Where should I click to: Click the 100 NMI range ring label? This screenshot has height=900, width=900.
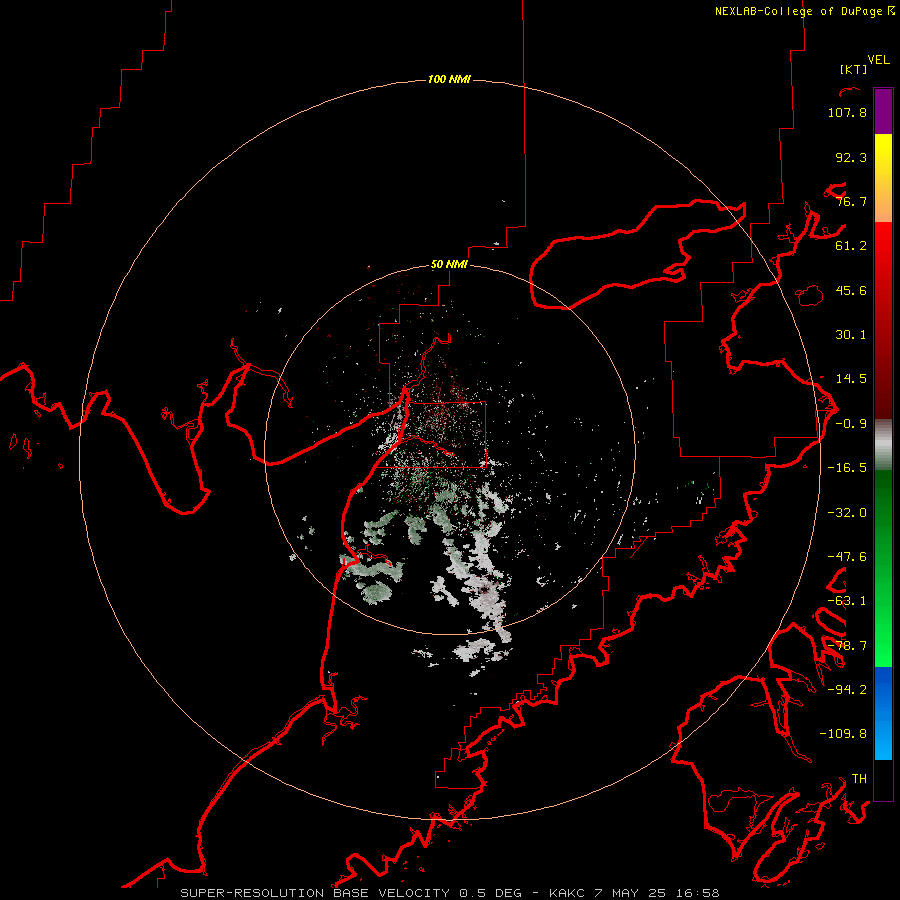449,79
